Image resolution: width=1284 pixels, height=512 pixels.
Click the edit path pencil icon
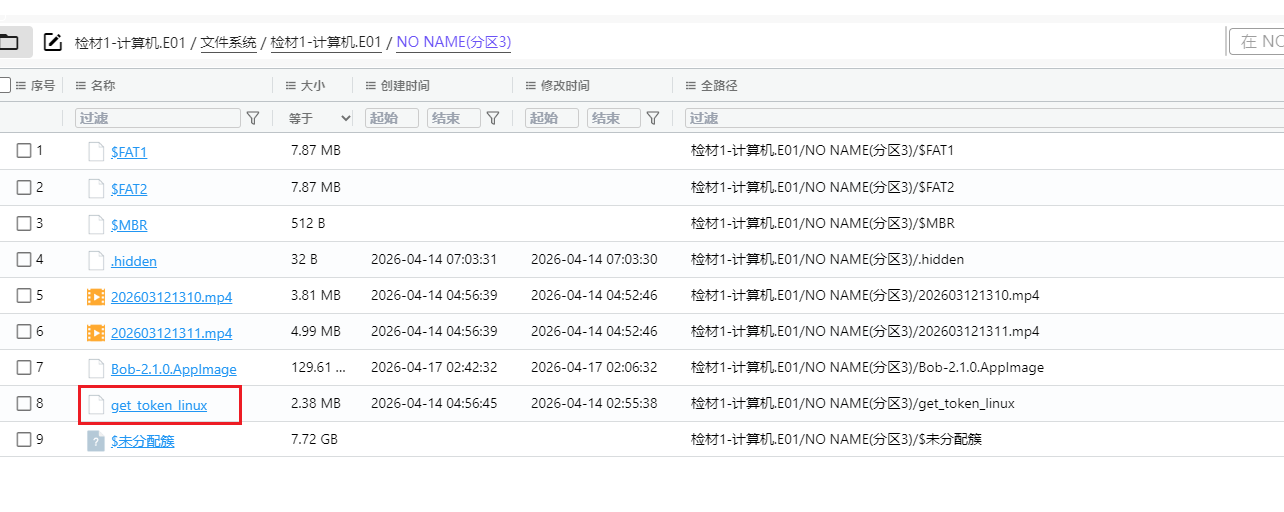click(x=53, y=42)
